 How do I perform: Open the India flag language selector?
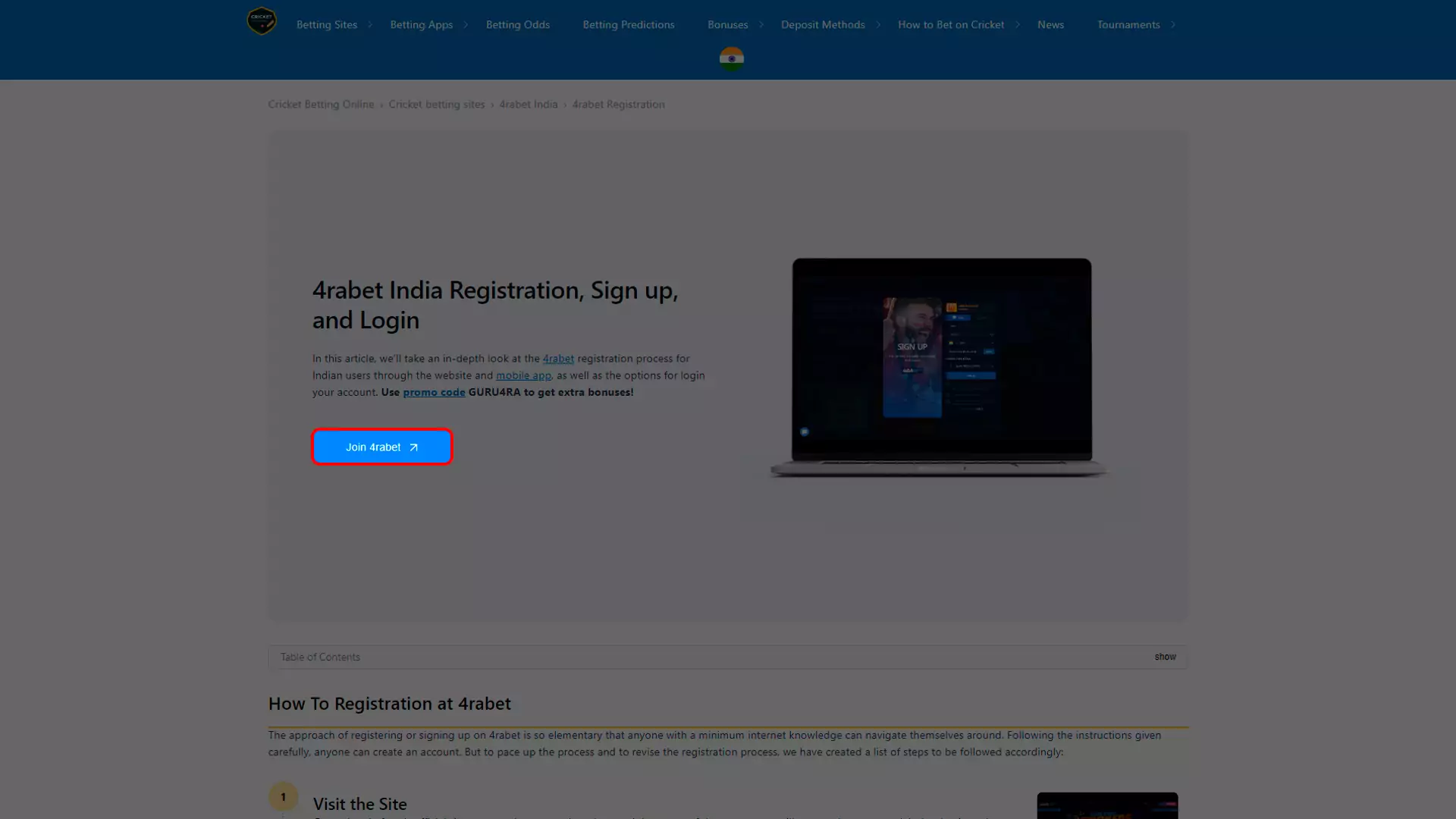[x=730, y=58]
